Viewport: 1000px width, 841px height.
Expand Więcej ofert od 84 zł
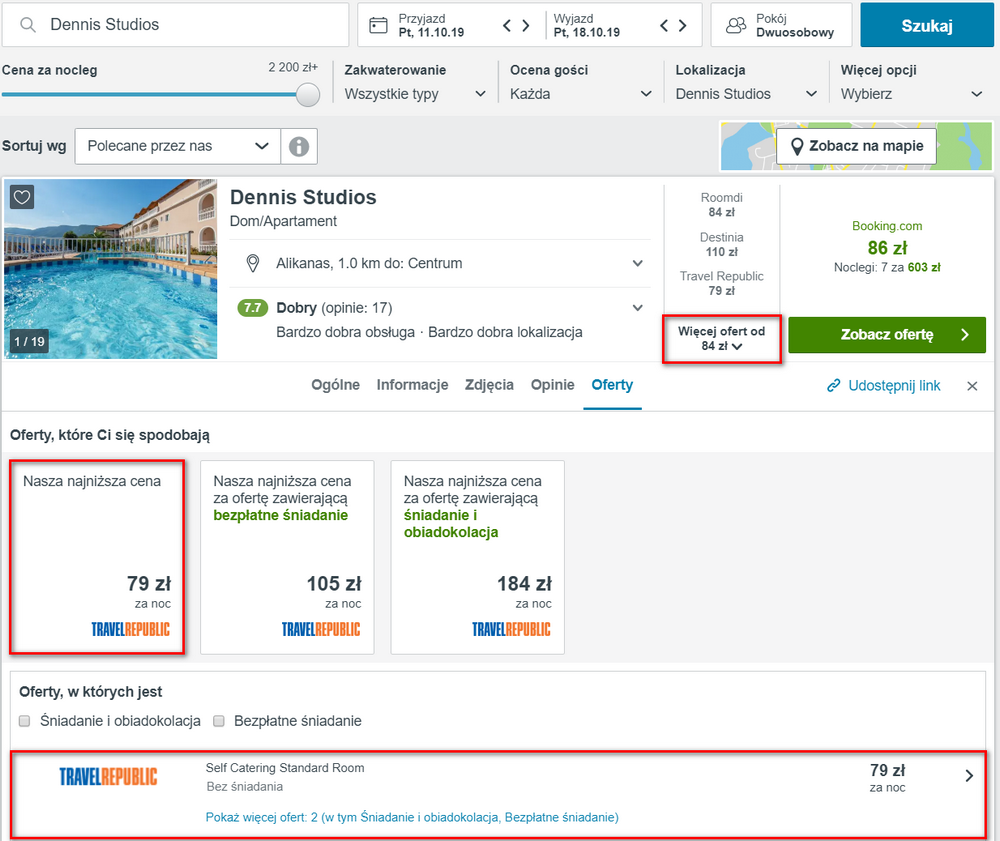click(721, 339)
